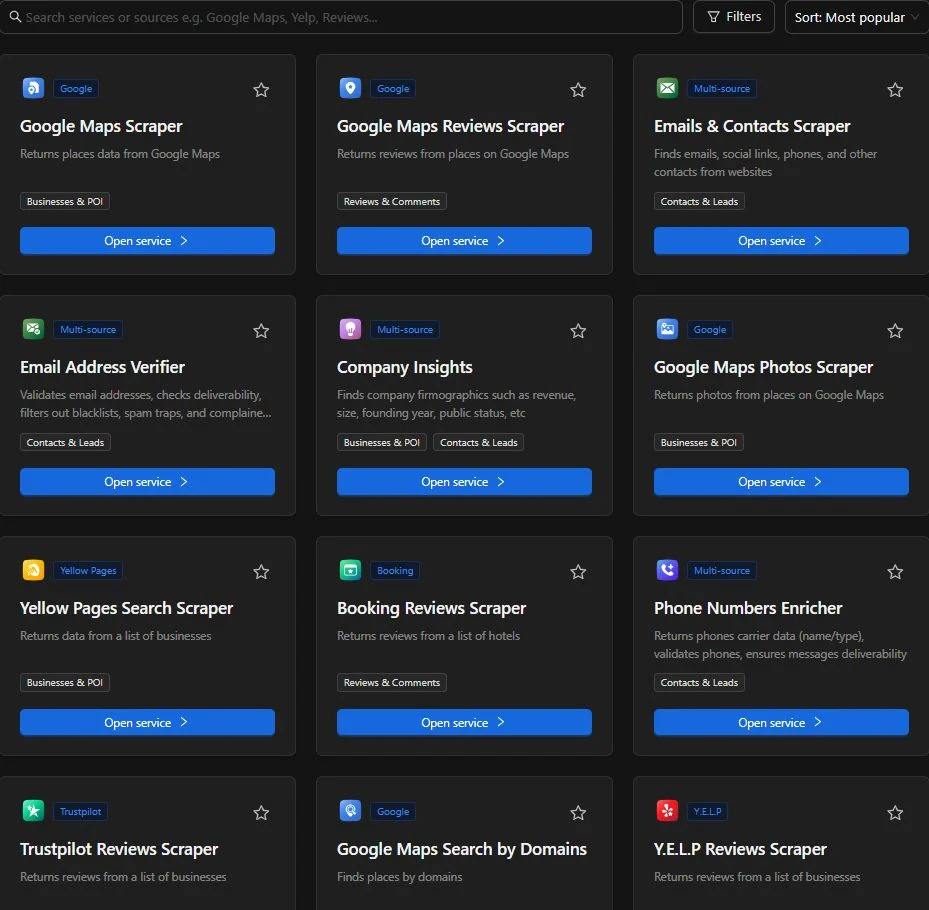
Task: Favorite the Phone Numbers Enricher
Action: pos(895,572)
